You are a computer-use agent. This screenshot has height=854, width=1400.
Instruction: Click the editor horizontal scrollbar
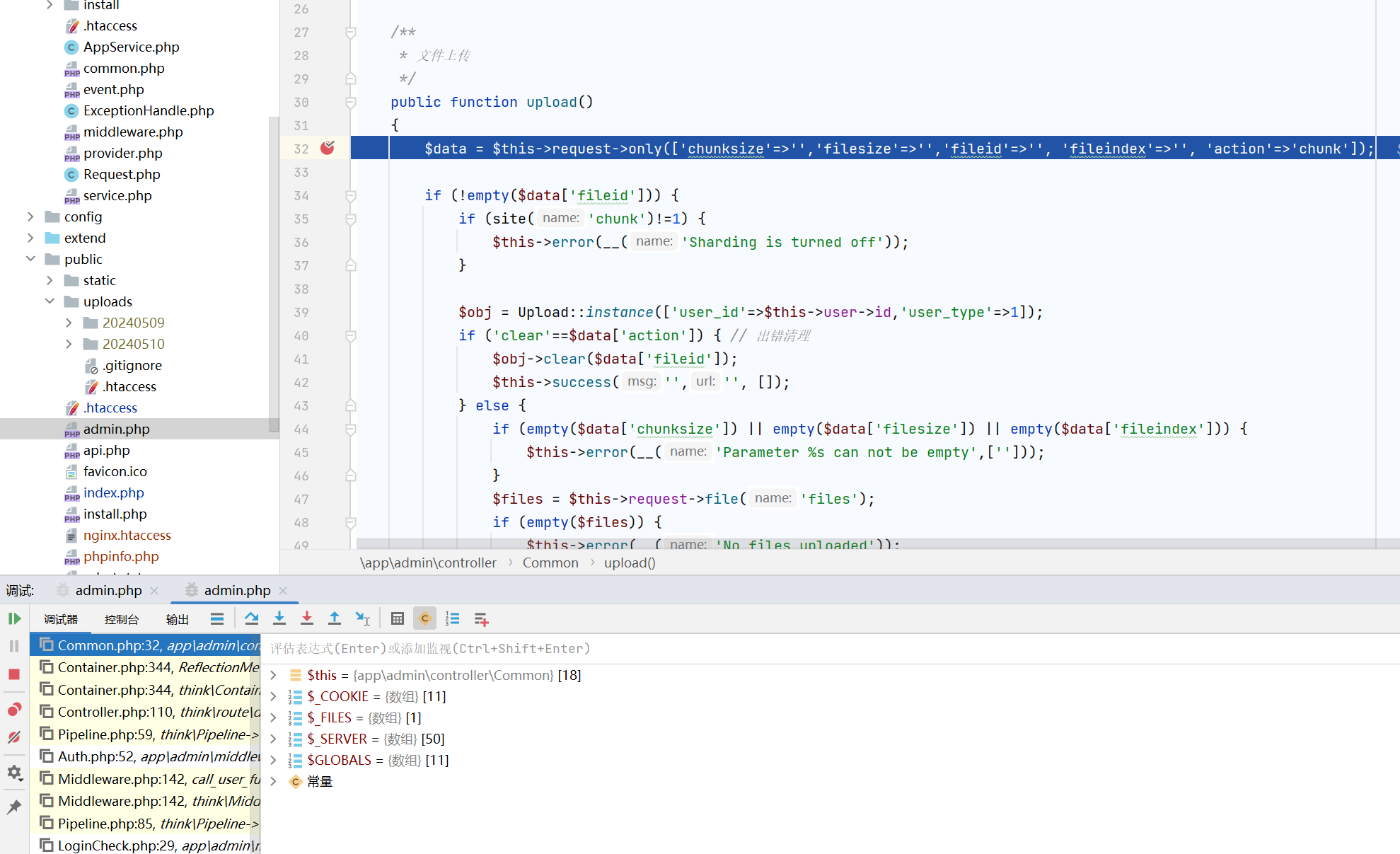877,543
